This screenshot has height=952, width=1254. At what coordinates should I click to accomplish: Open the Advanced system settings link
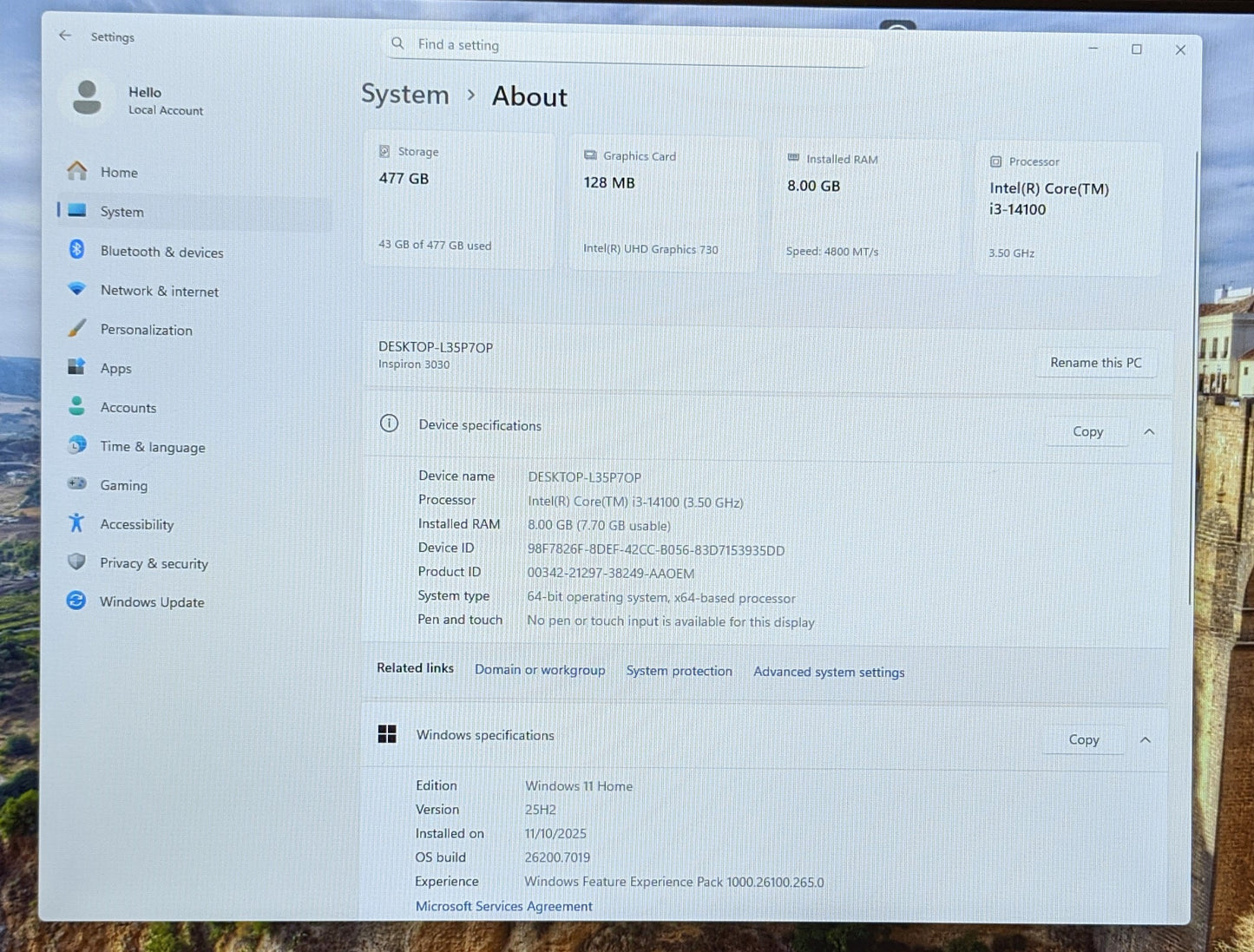(x=829, y=672)
